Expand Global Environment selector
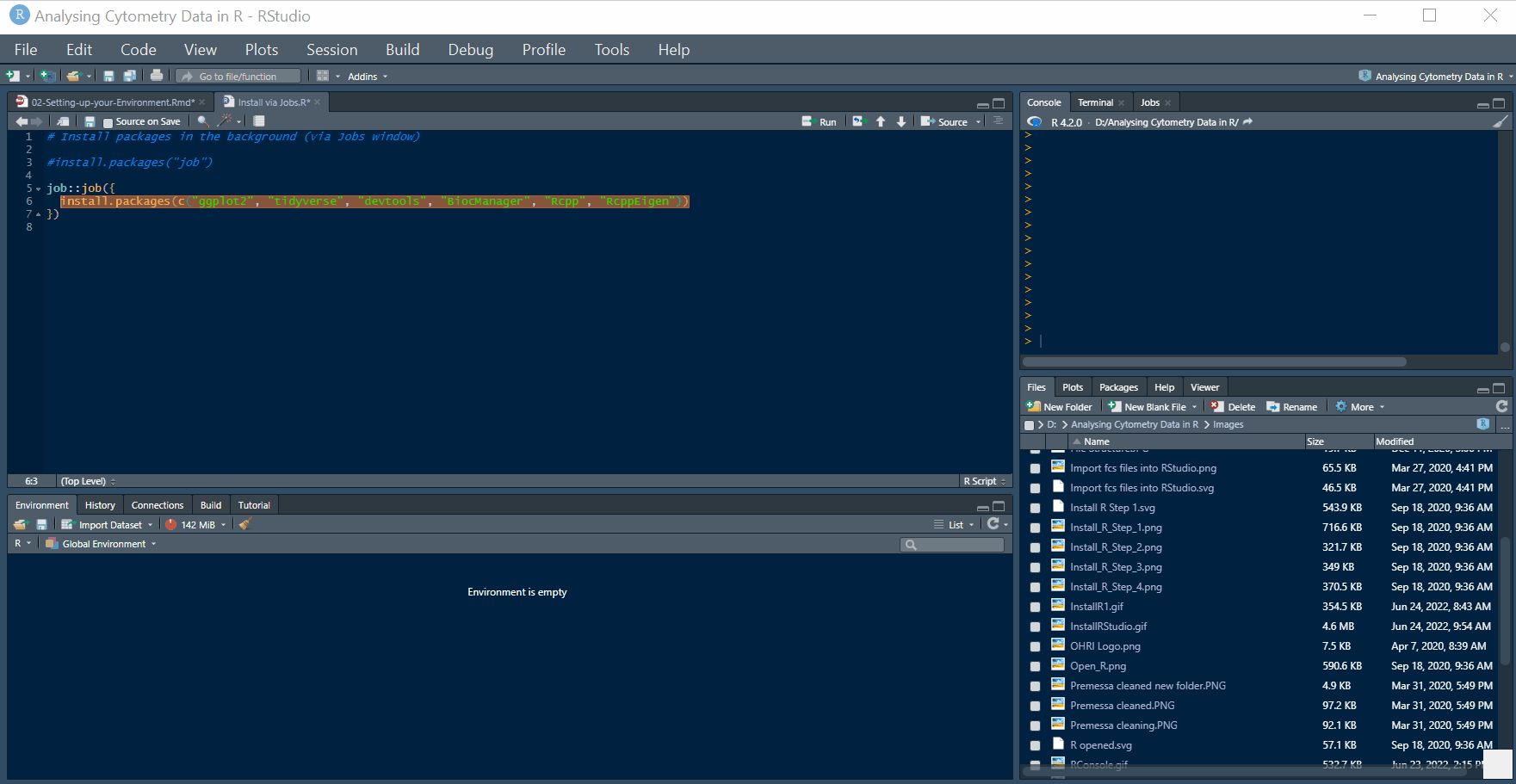Viewport: 1516px width, 784px height. tap(101, 544)
